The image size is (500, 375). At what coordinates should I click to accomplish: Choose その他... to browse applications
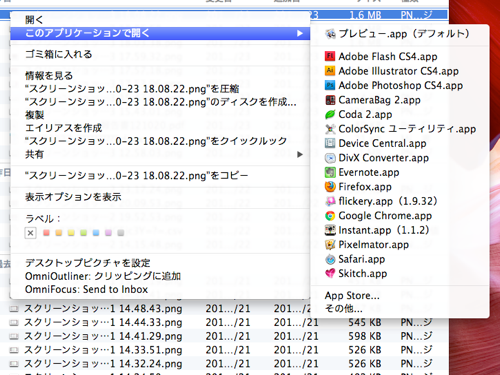[343, 309]
